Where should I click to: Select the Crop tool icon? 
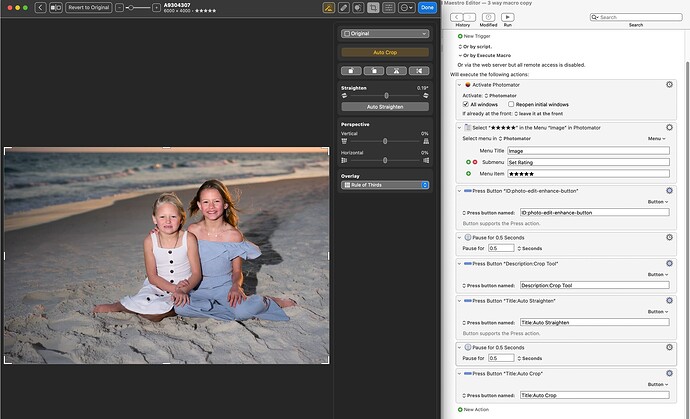tap(373, 7)
